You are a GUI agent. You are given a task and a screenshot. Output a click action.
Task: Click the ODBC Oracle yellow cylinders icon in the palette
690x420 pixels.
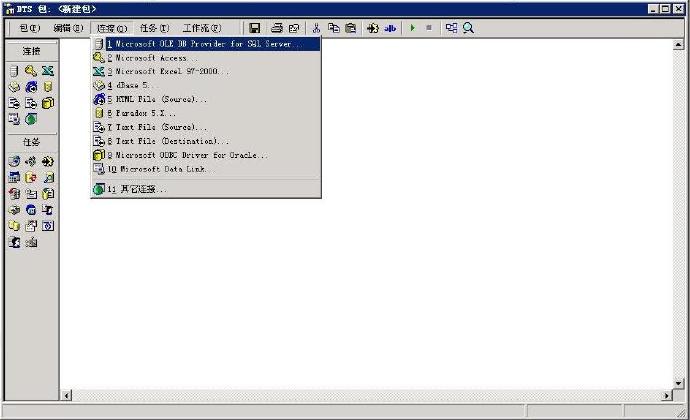pyautogui.click(x=48, y=103)
